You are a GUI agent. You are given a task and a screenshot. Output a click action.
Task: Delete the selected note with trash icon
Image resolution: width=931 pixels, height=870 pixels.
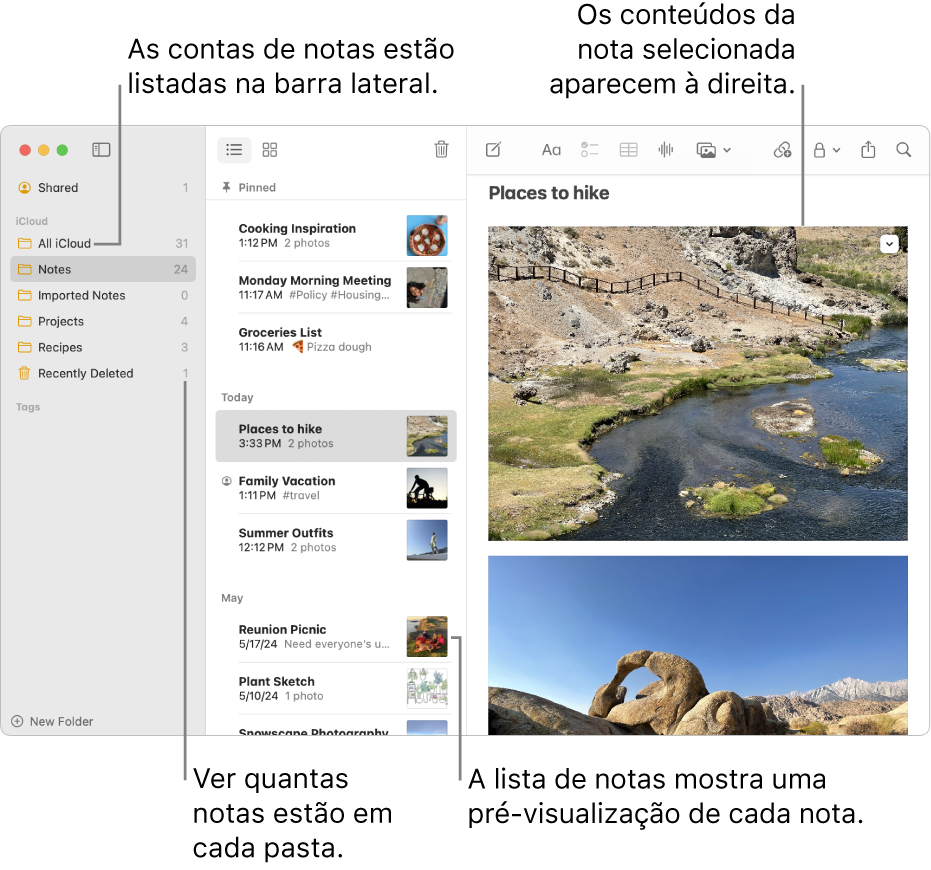441,149
